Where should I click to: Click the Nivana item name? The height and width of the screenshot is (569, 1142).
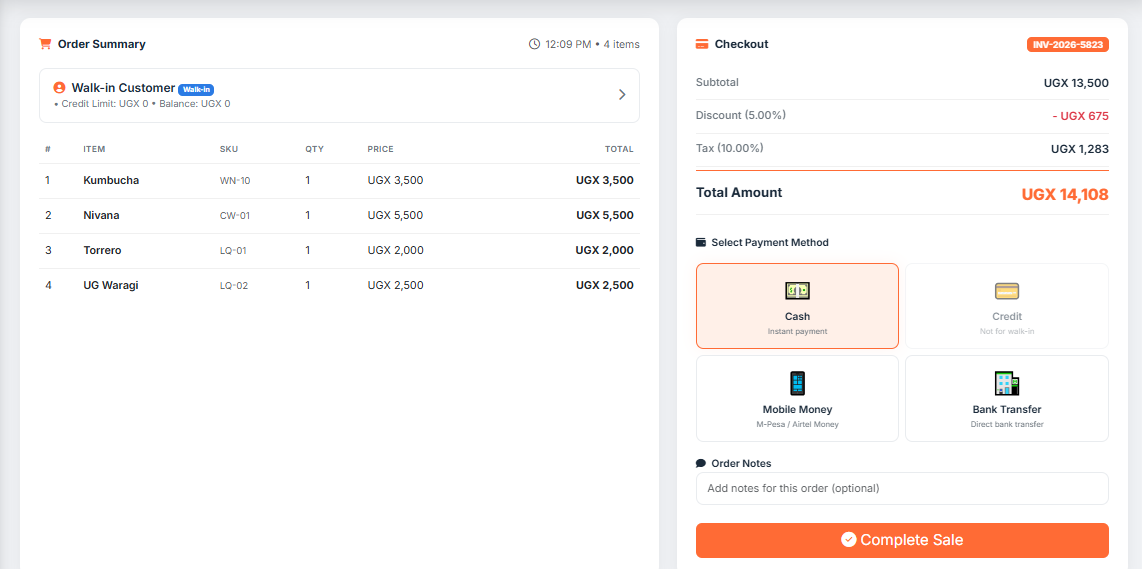tap(101, 215)
